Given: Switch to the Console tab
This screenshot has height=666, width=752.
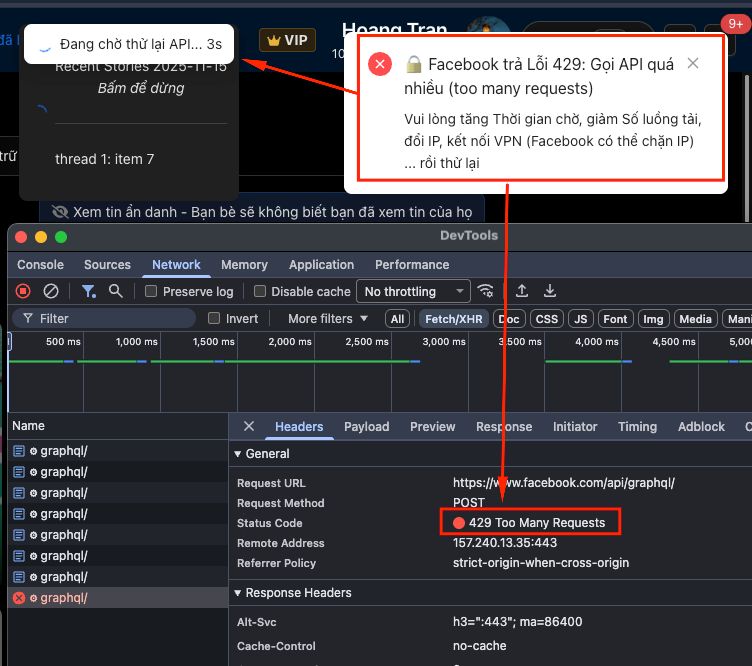Looking at the screenshot, I should [x=40, y=265].
